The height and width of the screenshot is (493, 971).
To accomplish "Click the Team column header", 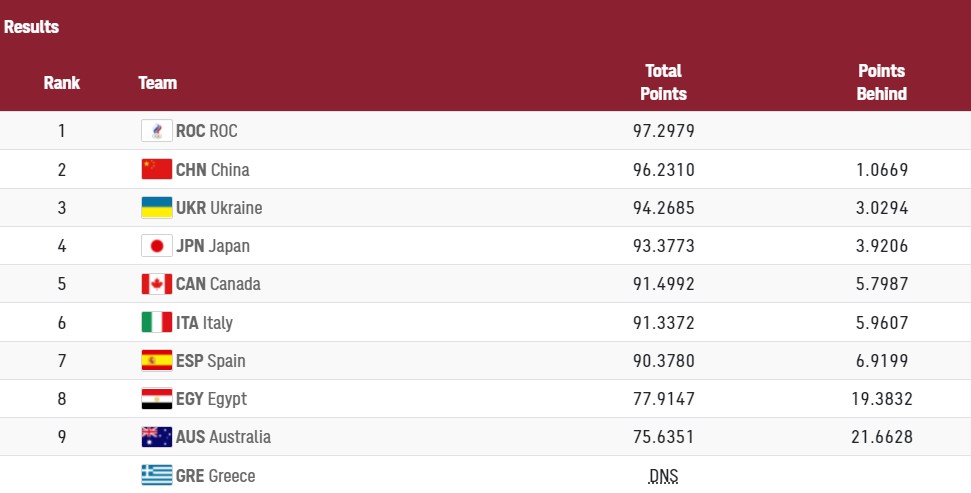I will [158, 83].
